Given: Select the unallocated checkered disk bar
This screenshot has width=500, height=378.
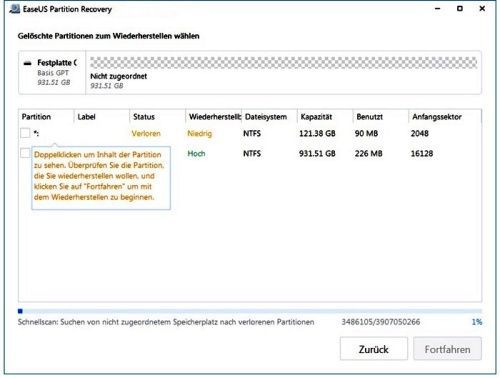Looking at the screenshot, I should click(x=284, y=63).
